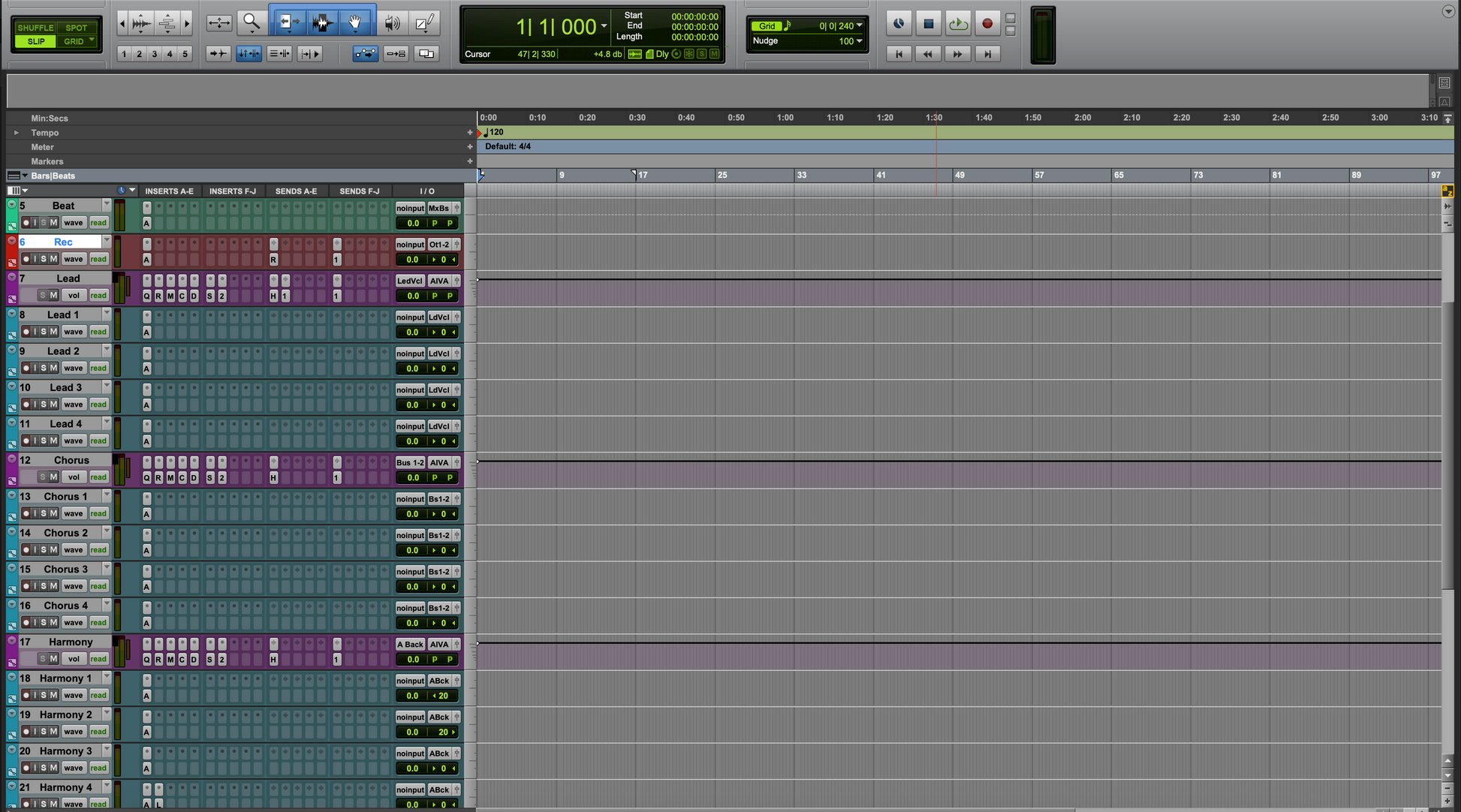Click the Stop transport button
The height and width of the screenshot is (812, 1461).
(928, 23)
